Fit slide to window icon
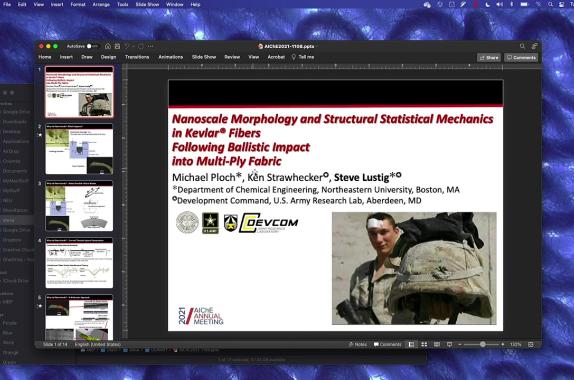Viewport: 574px width, 380px height. click(x=530, y=344)
